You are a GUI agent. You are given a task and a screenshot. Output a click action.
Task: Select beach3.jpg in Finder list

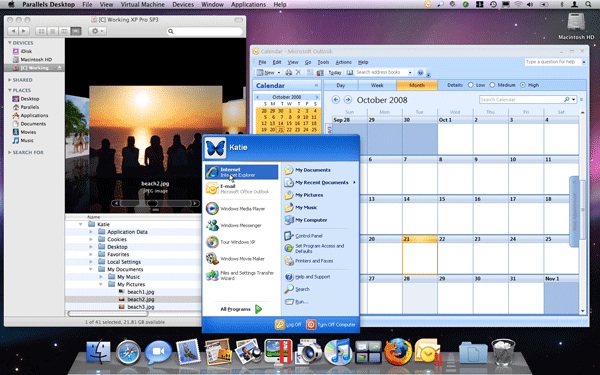141,307
